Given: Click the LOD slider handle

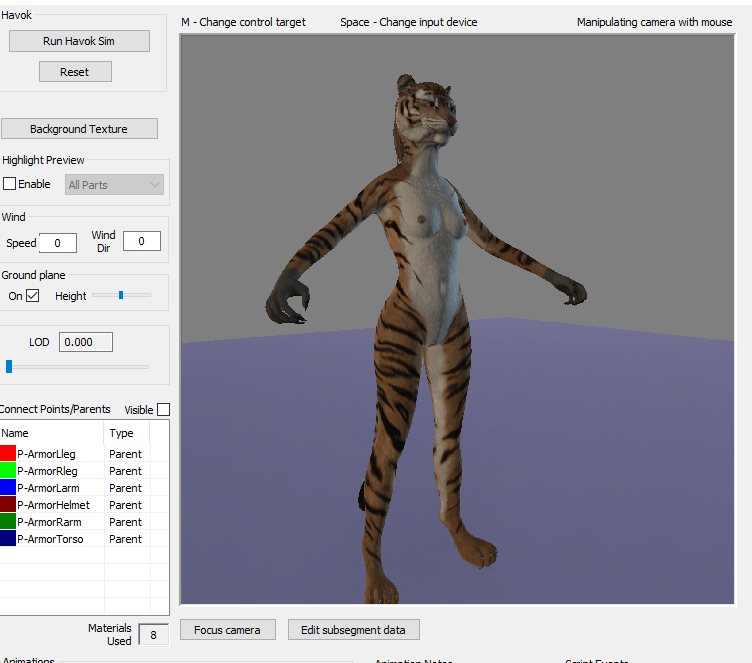Looking at the screenshot, I should (x=9, y=367).
